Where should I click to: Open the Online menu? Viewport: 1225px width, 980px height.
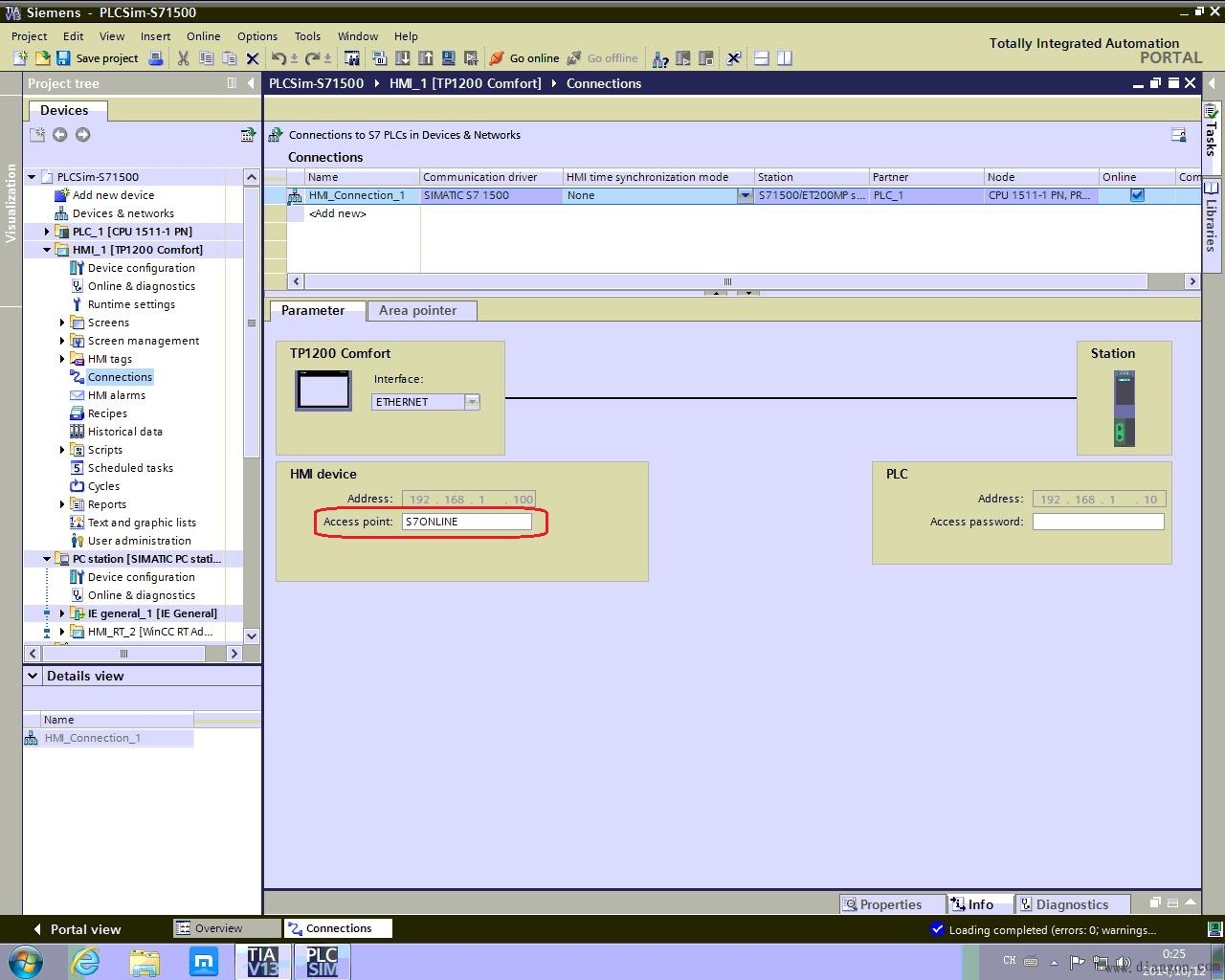203,36
